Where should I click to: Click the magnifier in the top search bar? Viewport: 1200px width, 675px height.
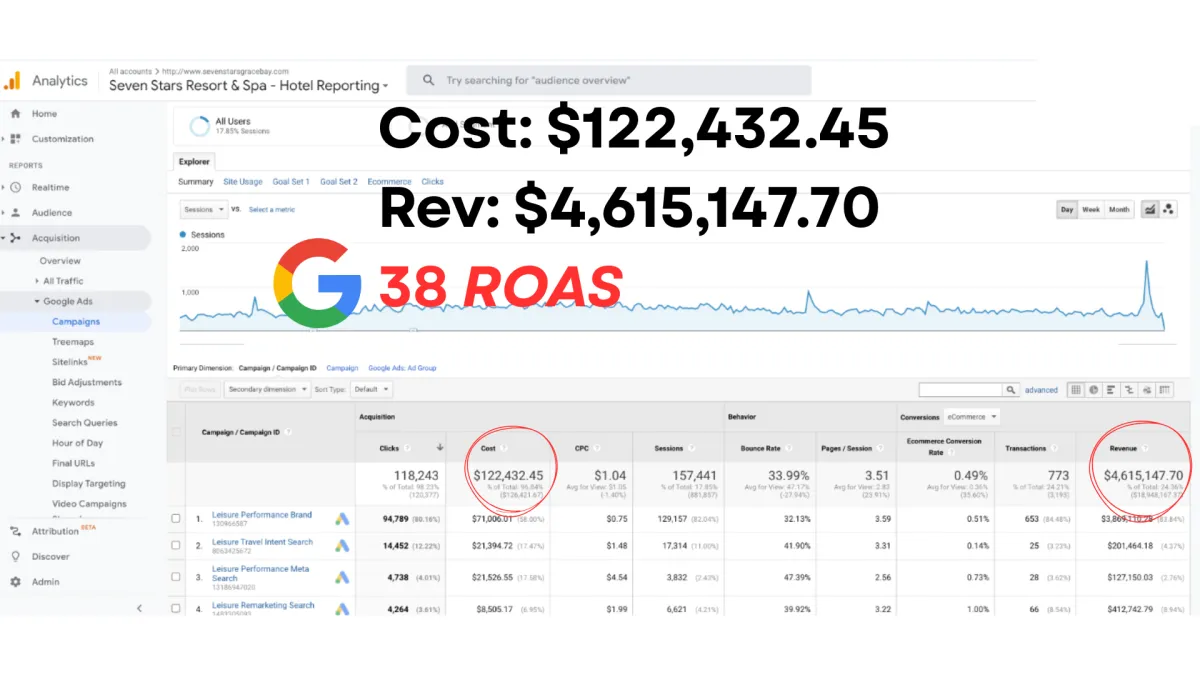click(x=429, y=80)
